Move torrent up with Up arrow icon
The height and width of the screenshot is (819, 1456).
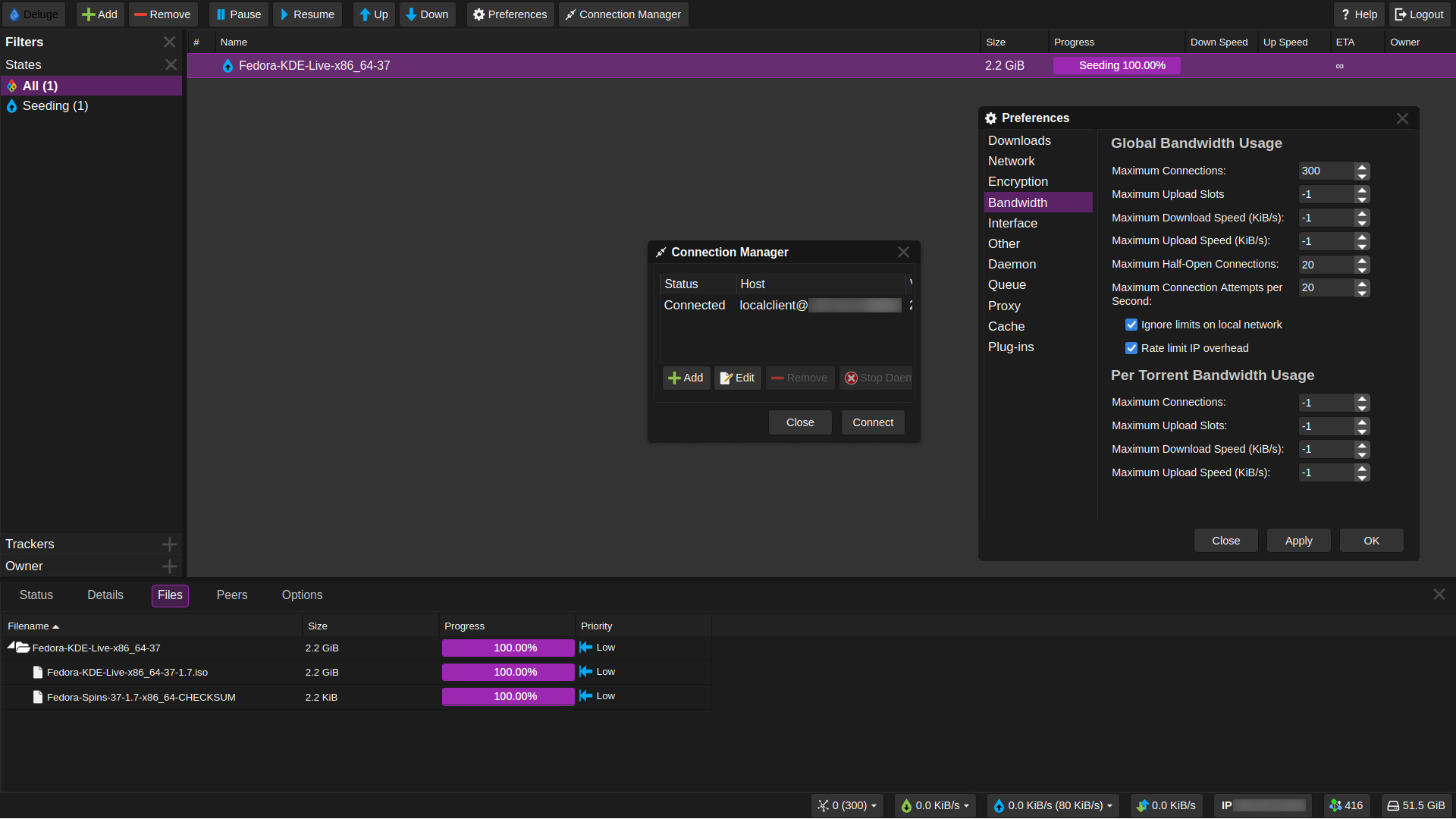(x=365, y=14)
